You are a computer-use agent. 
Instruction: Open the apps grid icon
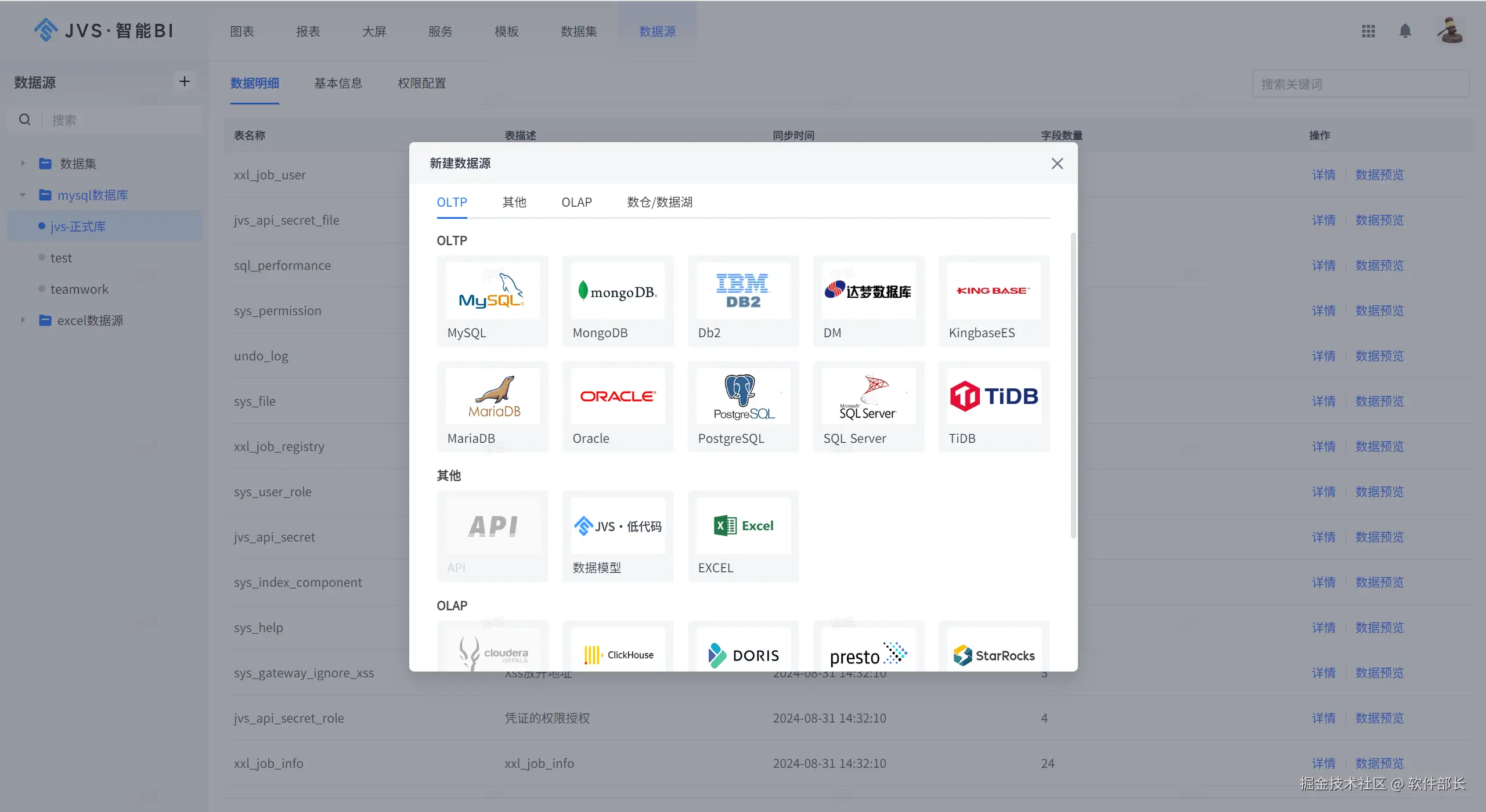1368,31
